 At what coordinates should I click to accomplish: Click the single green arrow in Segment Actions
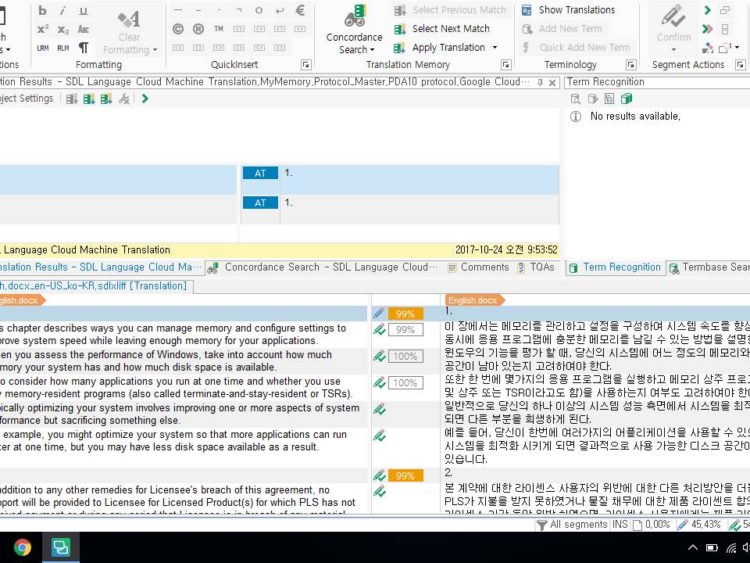pos(707,10)
